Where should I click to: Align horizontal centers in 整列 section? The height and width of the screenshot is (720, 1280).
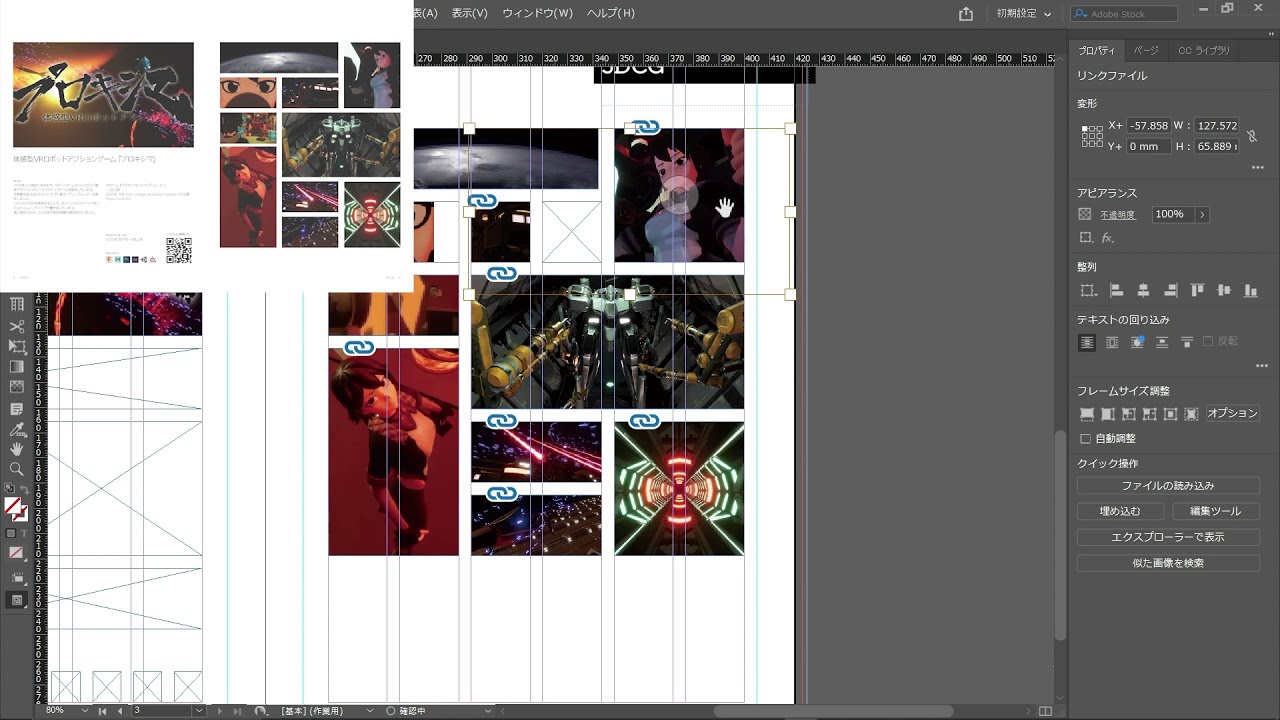1143,290
